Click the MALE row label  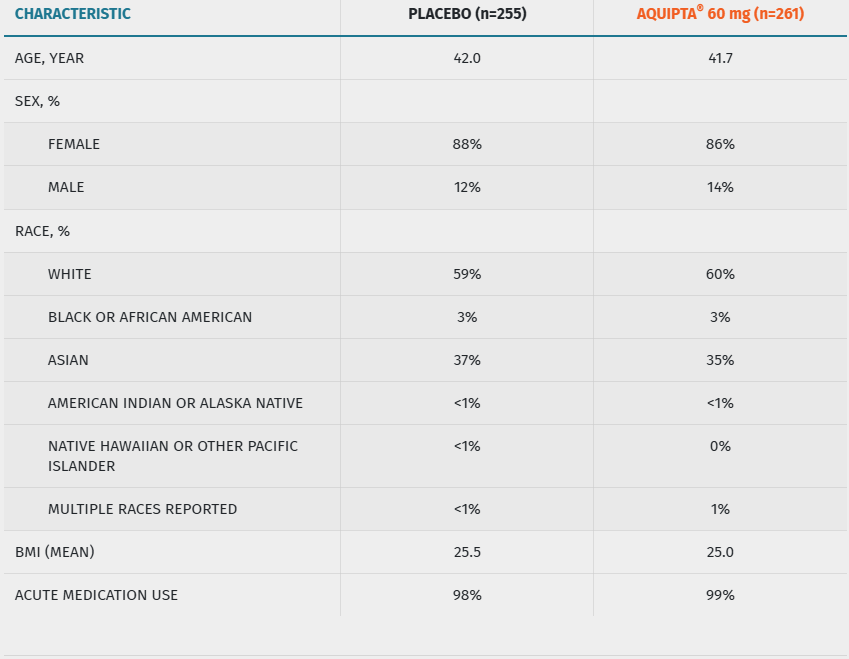point(66,187)
